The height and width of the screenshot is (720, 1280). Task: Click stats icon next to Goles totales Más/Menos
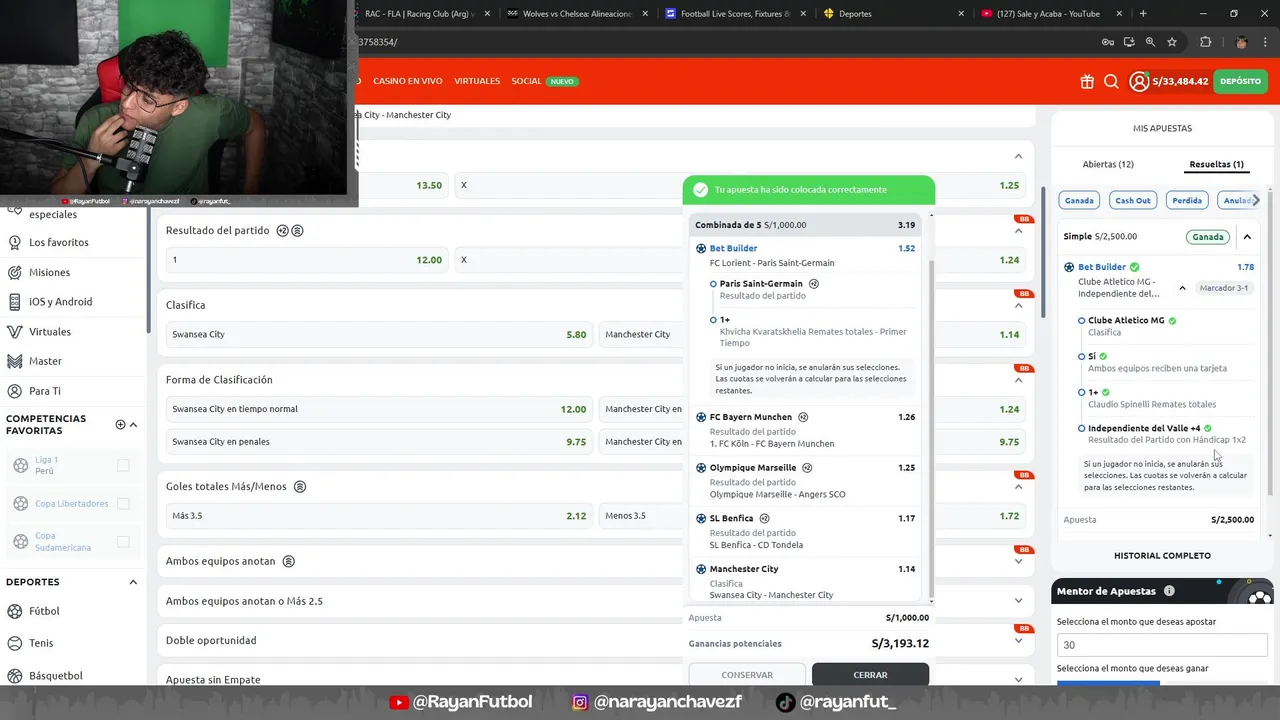[x=300, y=487]
